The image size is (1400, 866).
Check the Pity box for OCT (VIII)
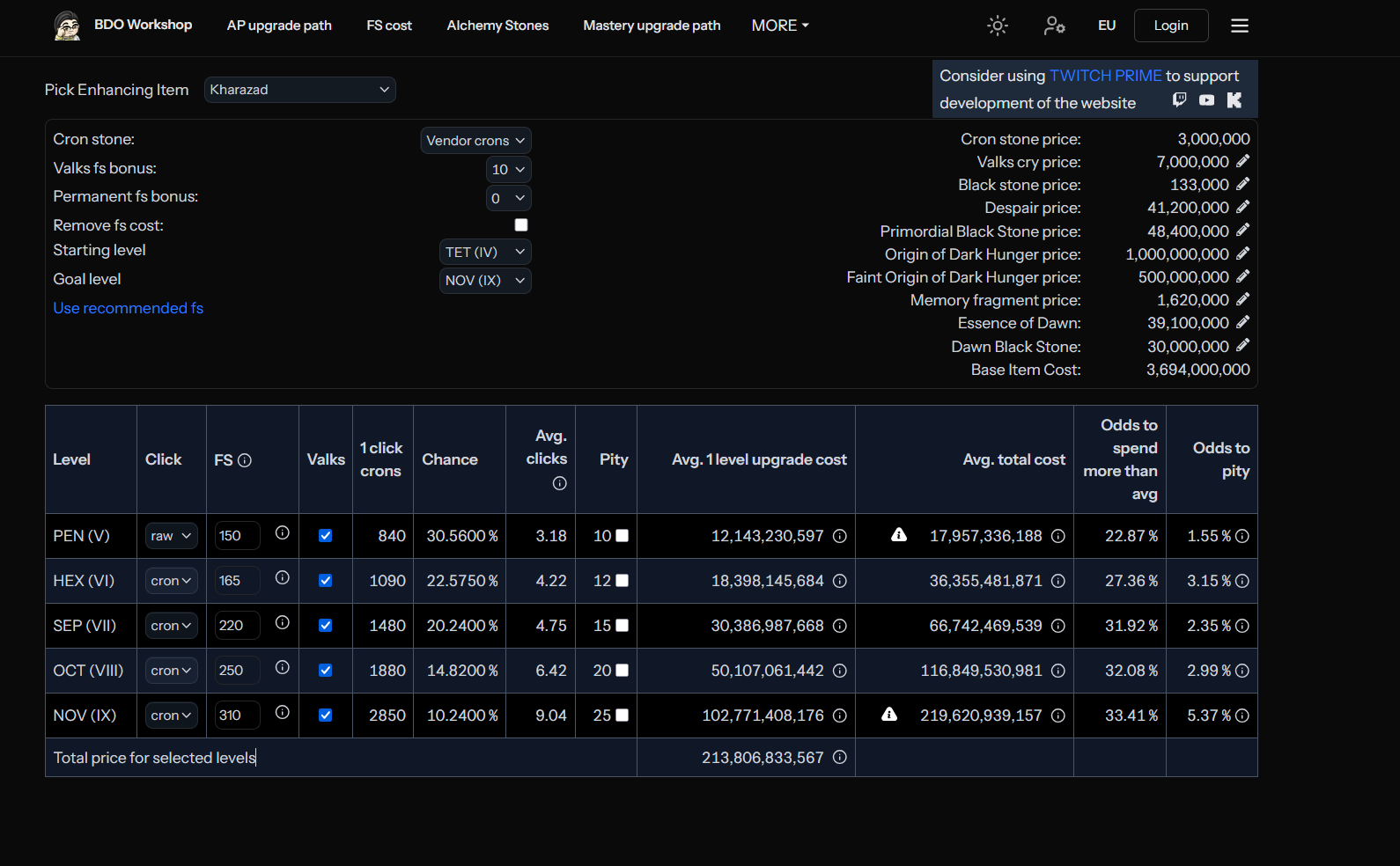pyautogui.click(x=622, y=671)
